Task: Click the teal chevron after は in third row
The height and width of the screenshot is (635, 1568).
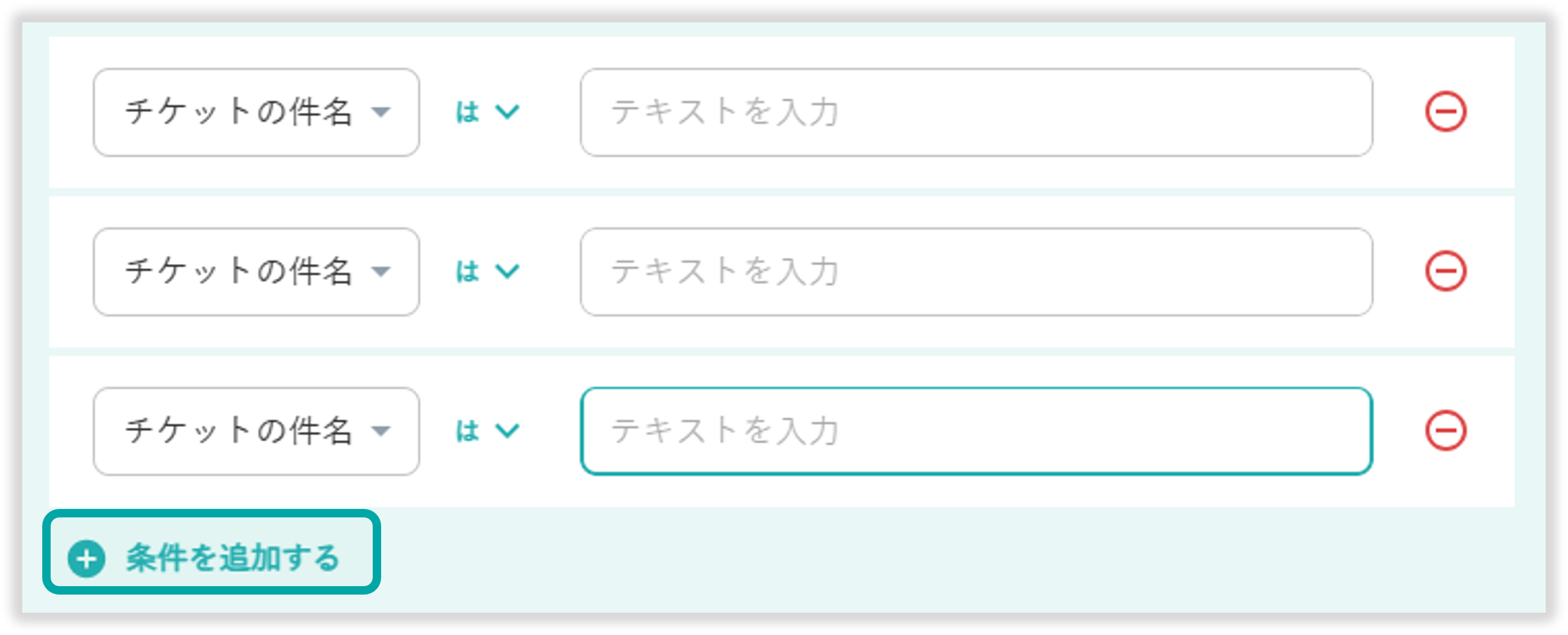Action: (x=507, y=431)
